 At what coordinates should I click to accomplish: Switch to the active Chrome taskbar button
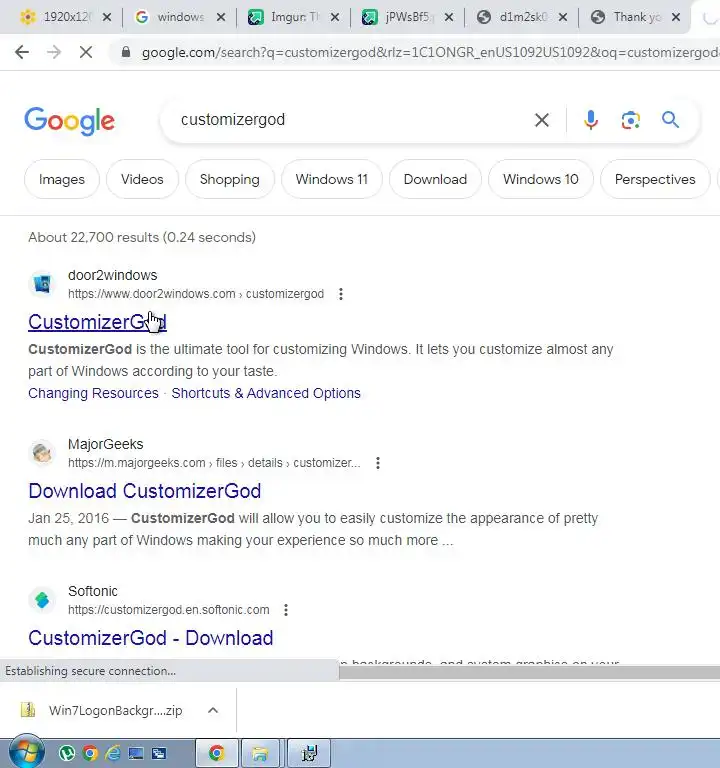pyautogui.click(x=216, y=753)
